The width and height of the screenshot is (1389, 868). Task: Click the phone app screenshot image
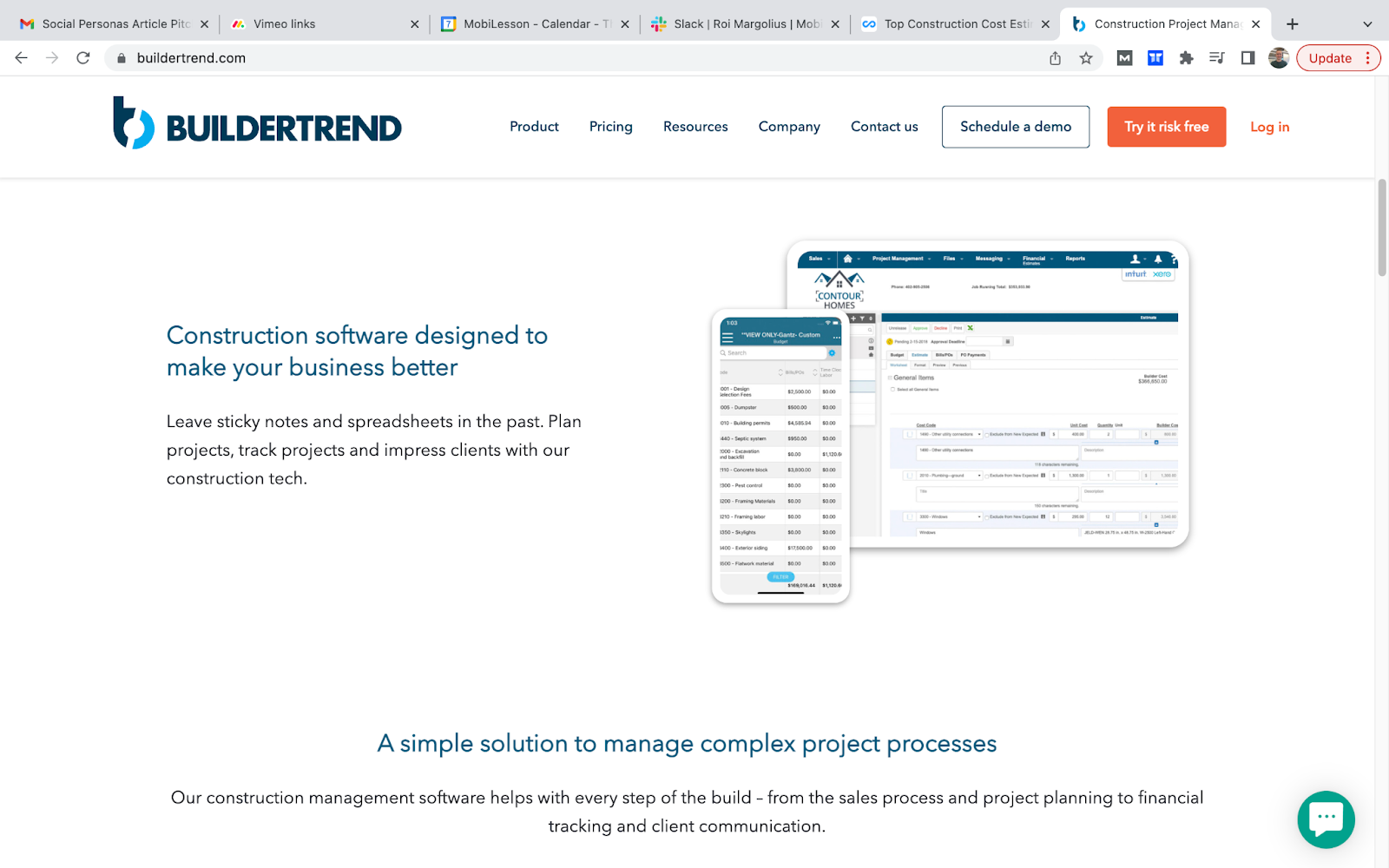point(780,456)
